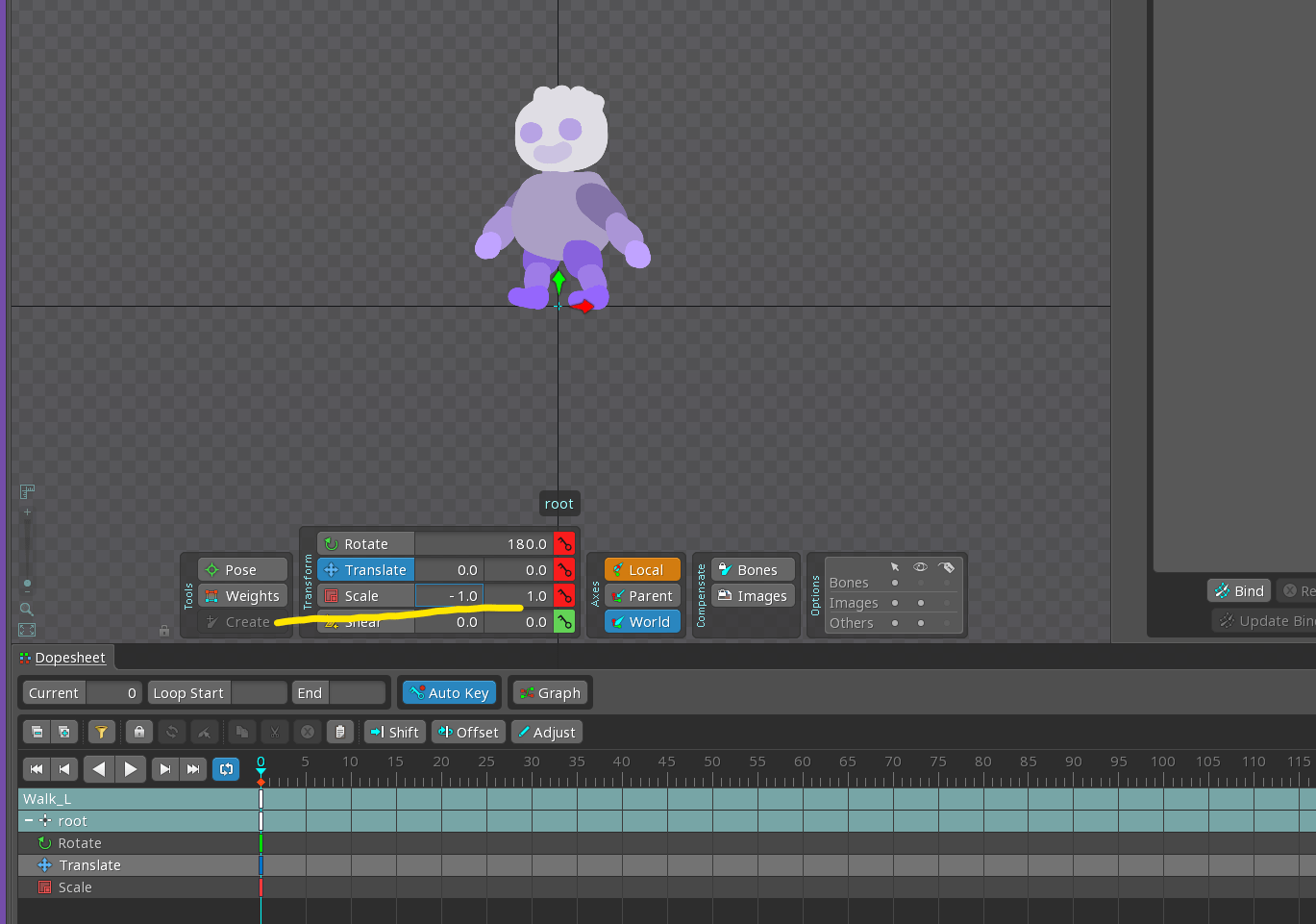Collapse all rows in the dopesheet
Screen dimensions: 1316x924
[x=37, y=732]
